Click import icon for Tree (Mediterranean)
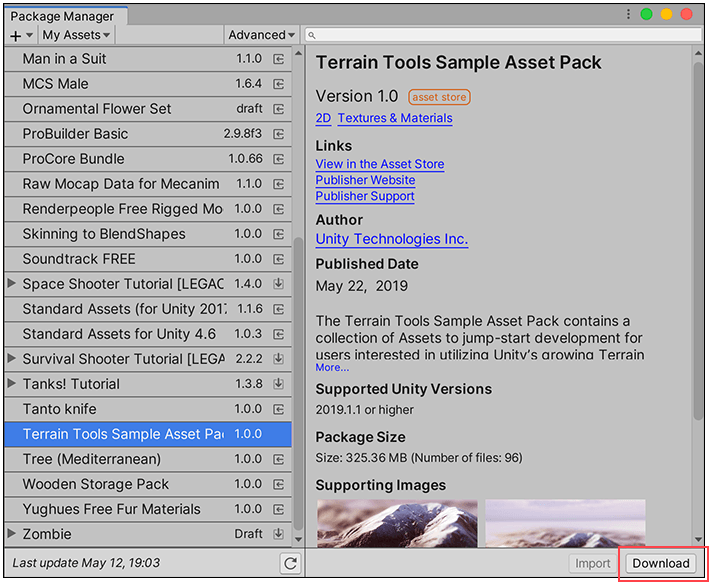The image size is (712, 584). [x=278, y=459]
